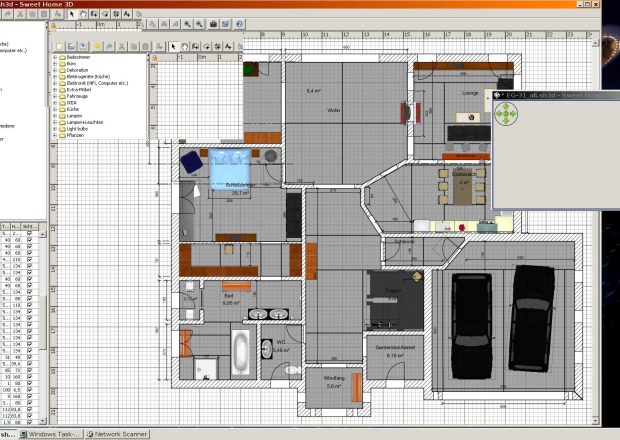Screen dimensions: 620x440
Task: Expand the Pflanzen category node
Action: click(55, 135)
